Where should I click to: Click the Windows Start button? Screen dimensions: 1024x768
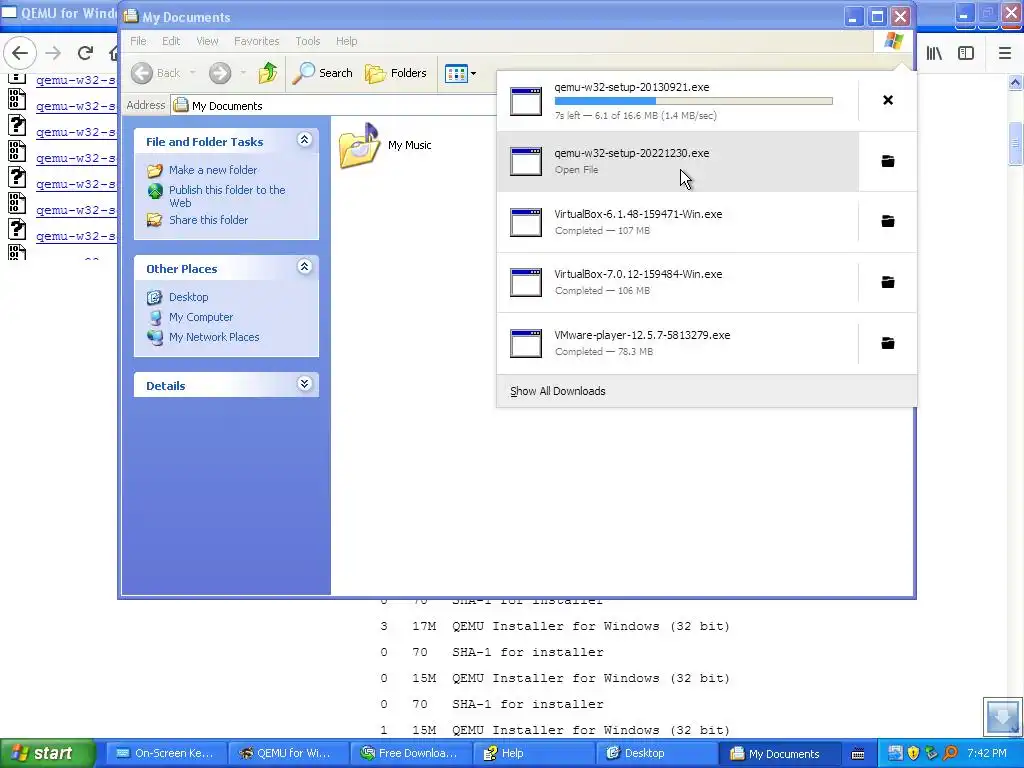(x=48, y=754)
